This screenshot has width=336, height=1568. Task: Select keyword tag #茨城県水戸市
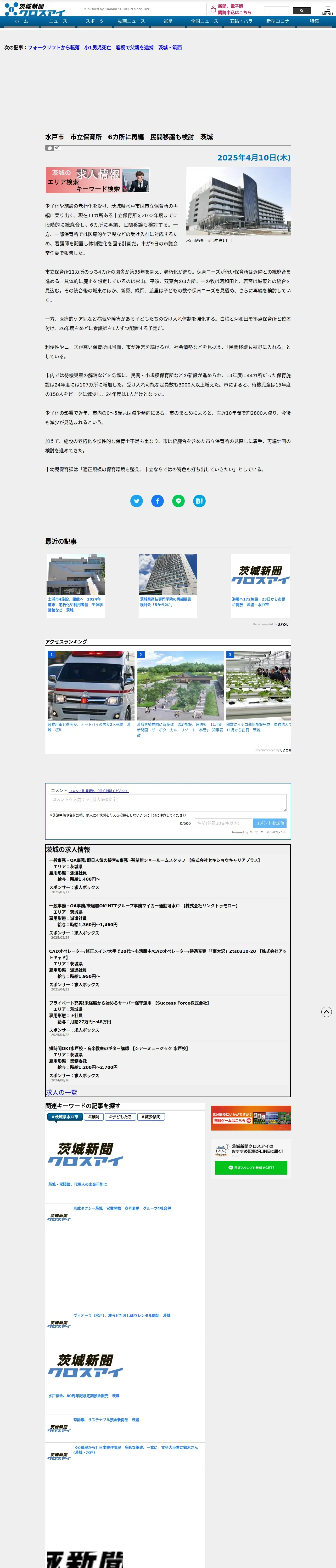[65, 1117]
